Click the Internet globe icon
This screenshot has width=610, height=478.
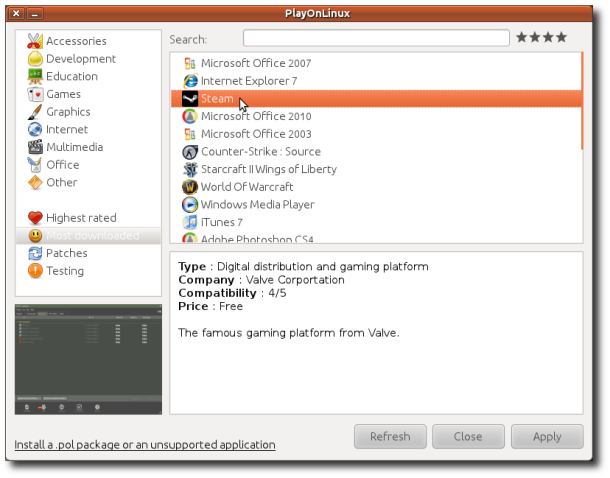coord(35,130)
